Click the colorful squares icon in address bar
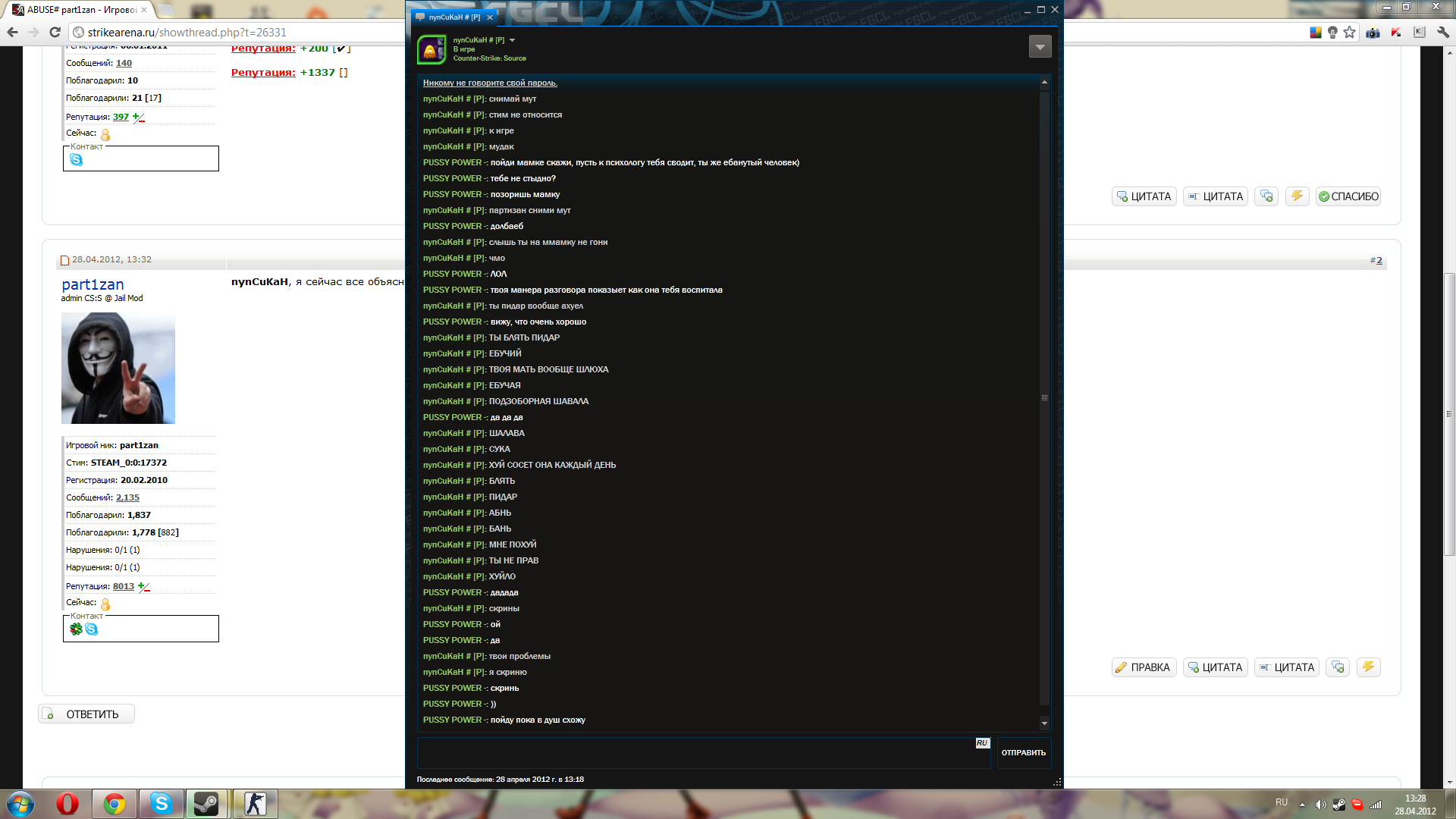 point(1316,32)
